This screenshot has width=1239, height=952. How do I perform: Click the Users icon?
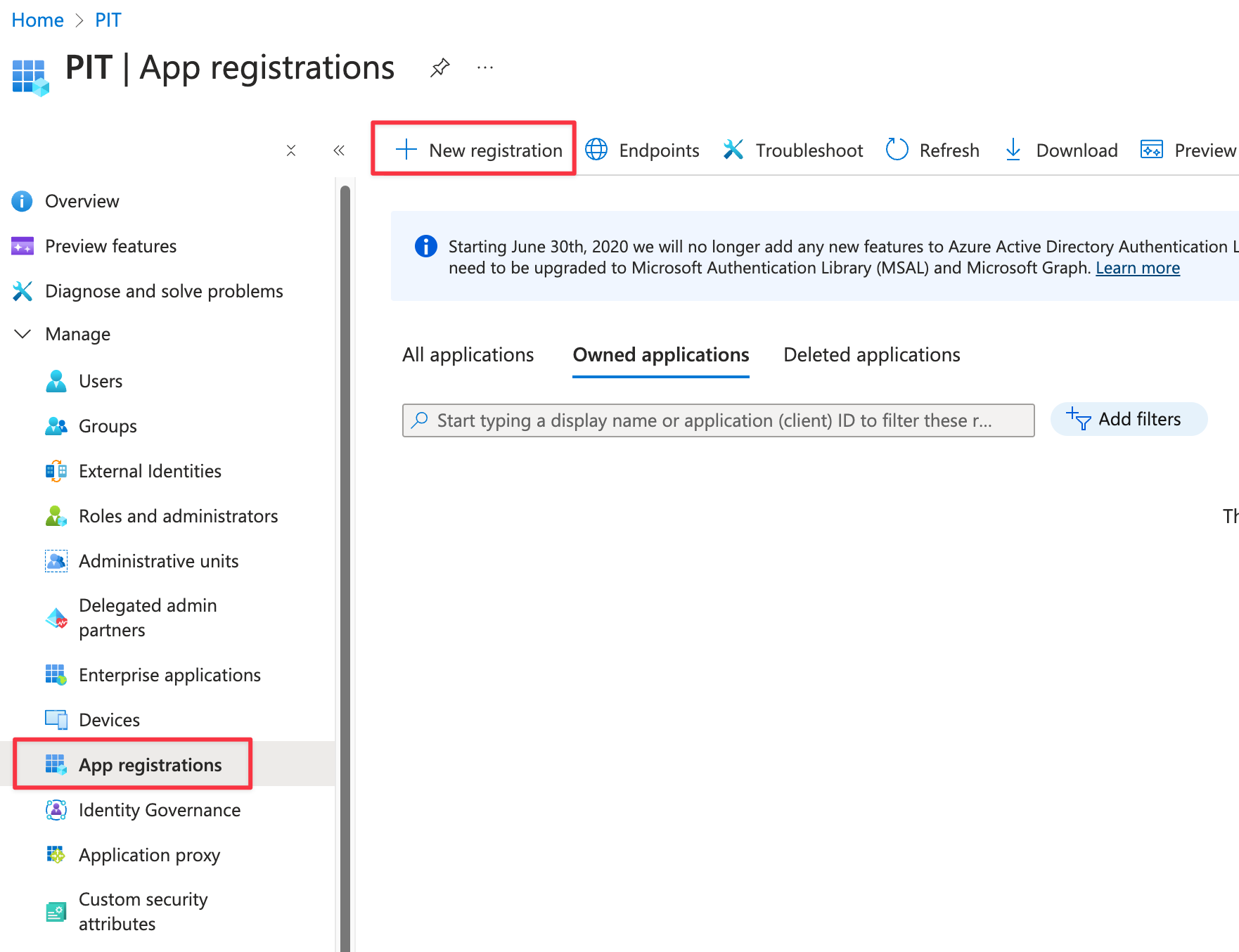tap(56, 381)
